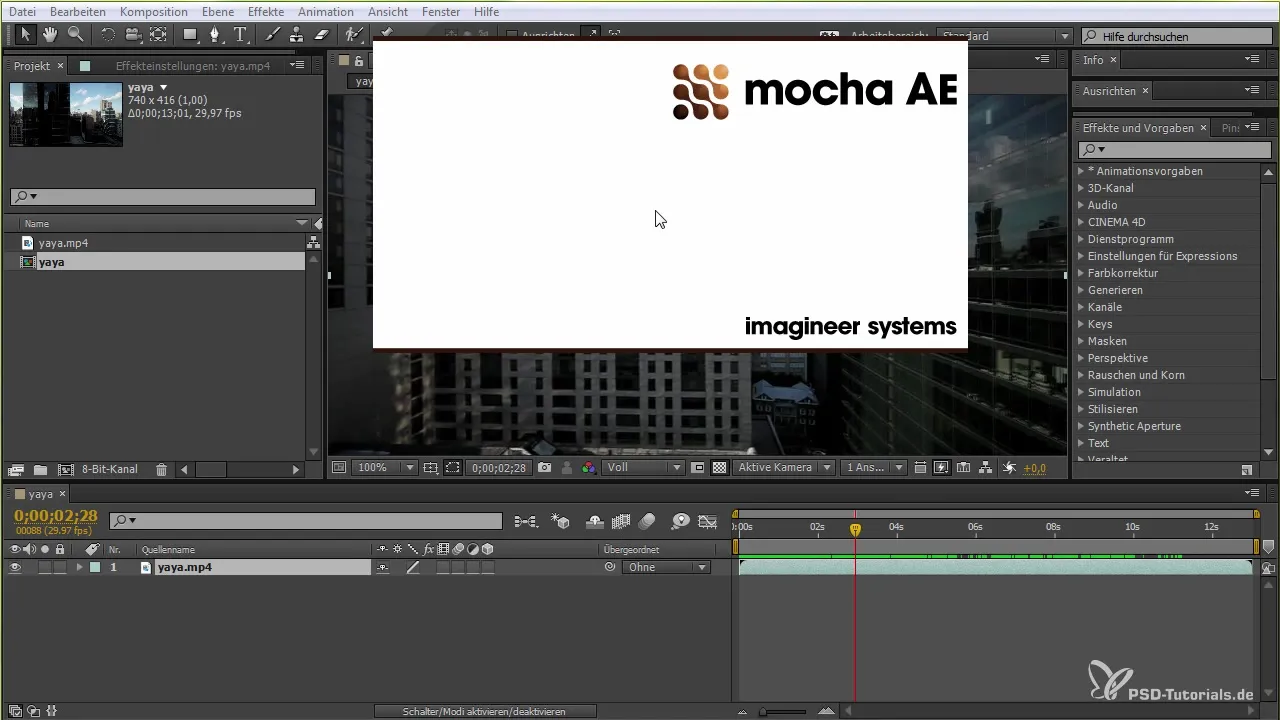The image size is (1280, 720).
Task: Expand the yaya.mp4 layer properties
Action: point(79,567)
